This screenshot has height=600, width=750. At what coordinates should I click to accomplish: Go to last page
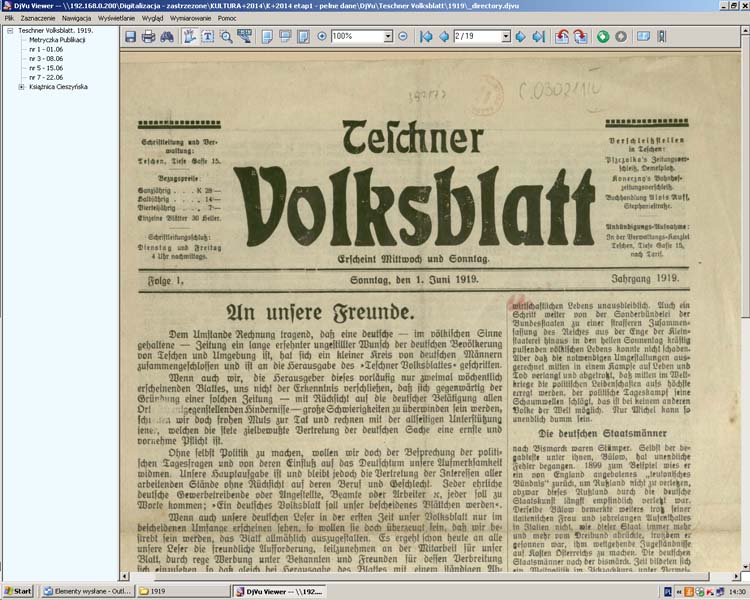click(539, 36)
